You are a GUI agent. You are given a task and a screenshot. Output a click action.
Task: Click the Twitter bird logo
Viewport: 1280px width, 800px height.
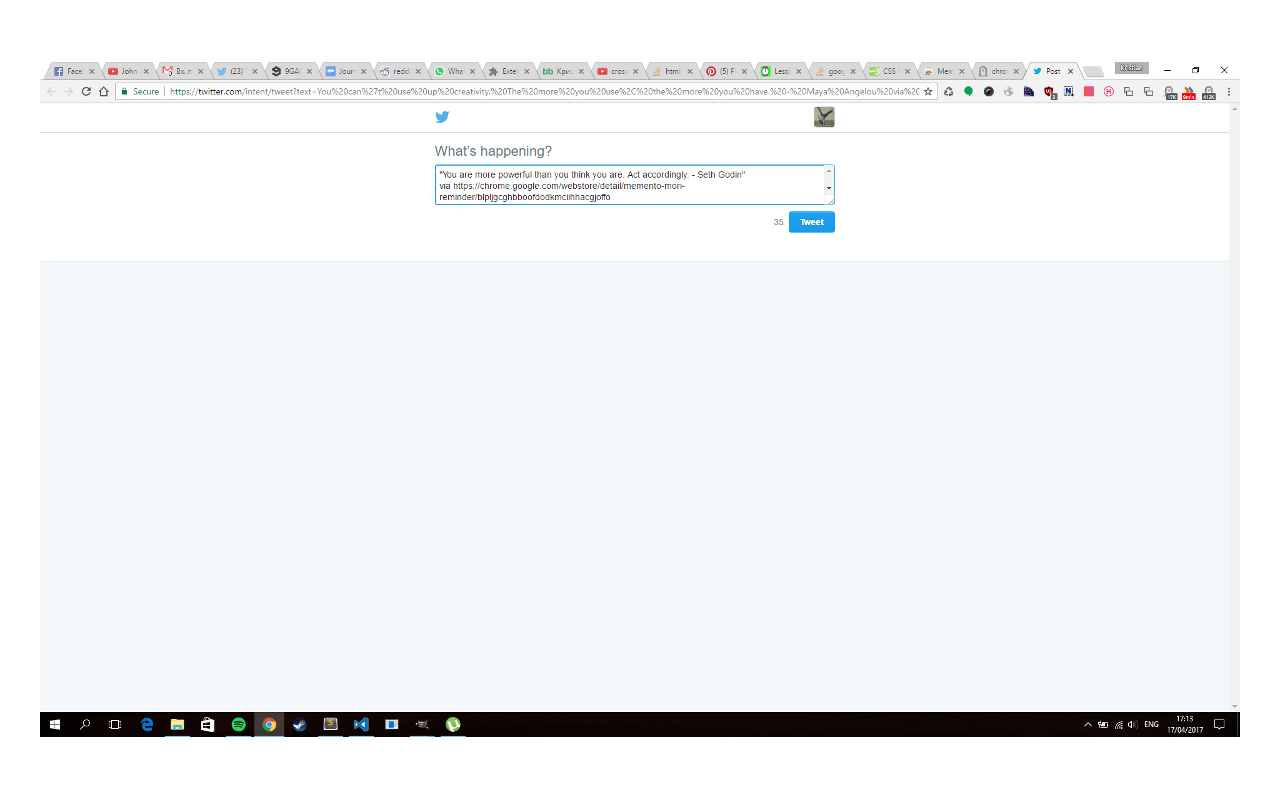[442, 117]
